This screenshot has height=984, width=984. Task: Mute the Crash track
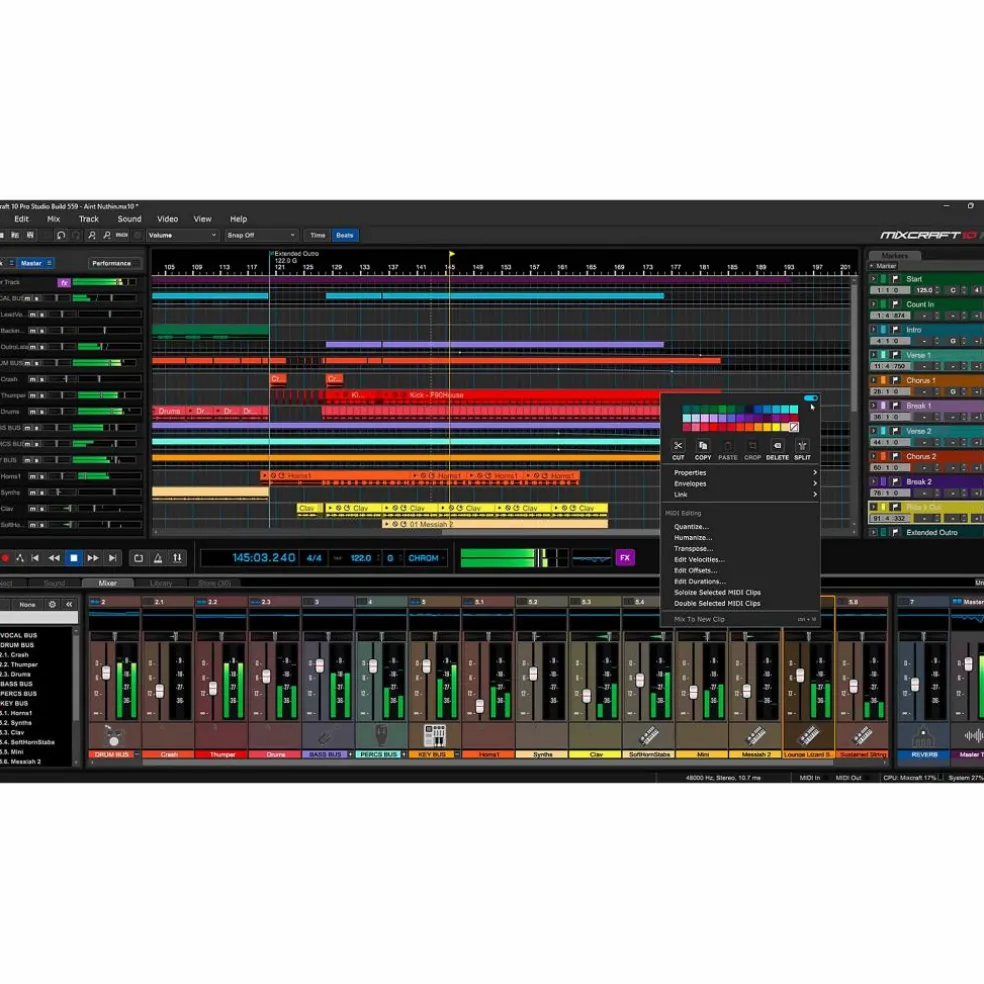[32, 379]
